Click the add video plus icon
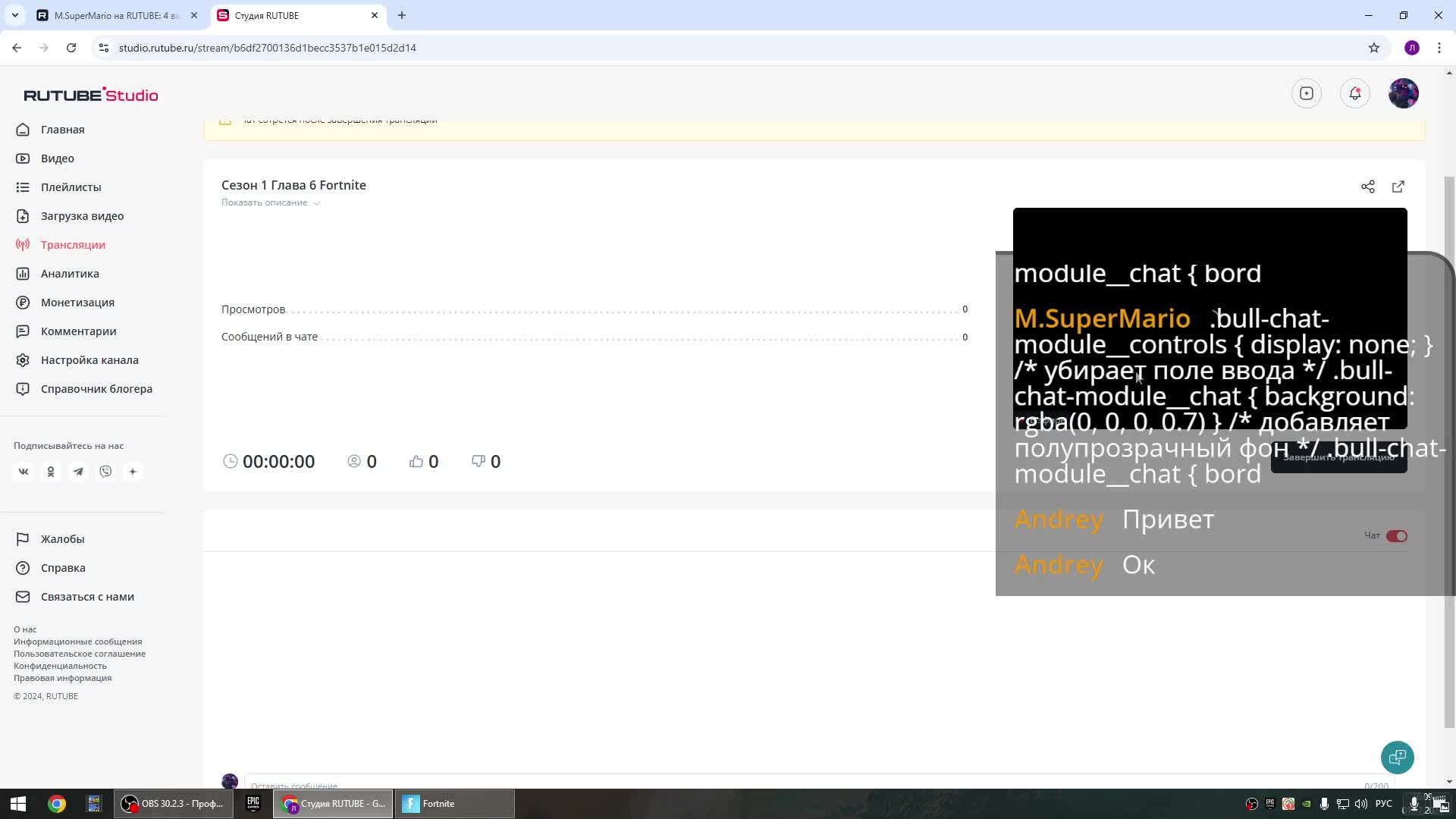The height and width of the screenshot is (819, 1456). [x=1306, y=93]
